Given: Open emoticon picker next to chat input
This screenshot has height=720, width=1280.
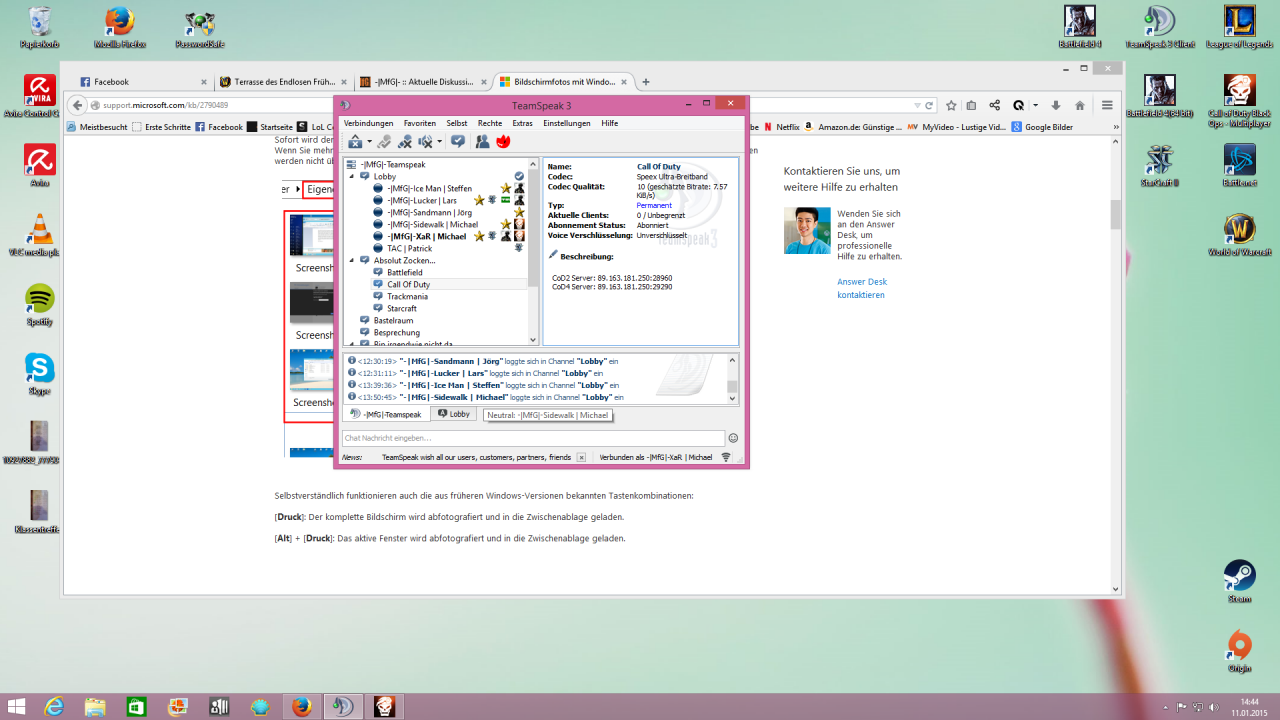Looking at the screenshot, I should pos(733,438).
